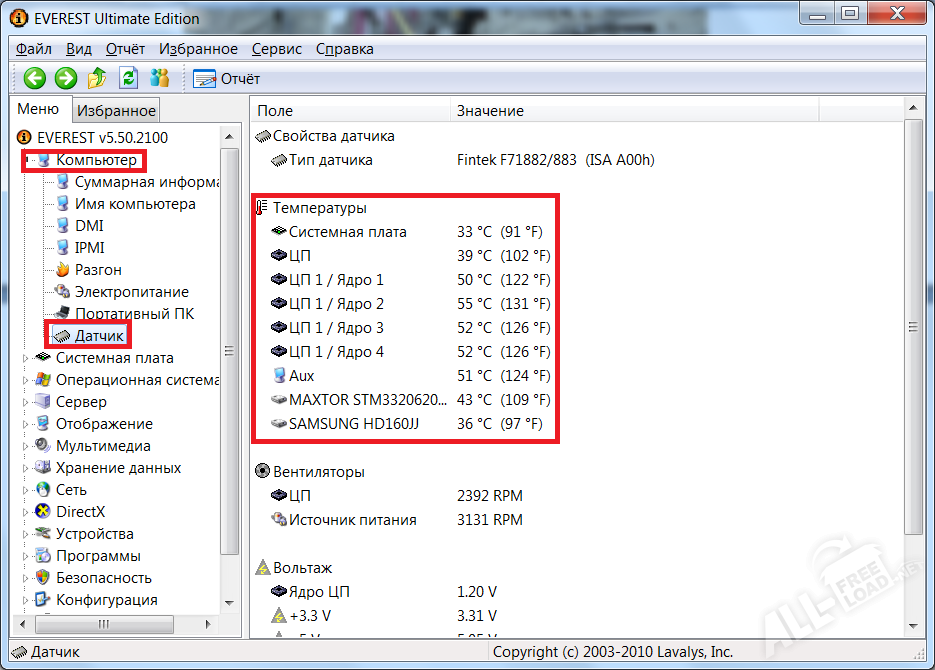Click the green Forward arrow icon
Image resolution: width=935 pixels, height=670 pixels.
[x=66, y=78]
